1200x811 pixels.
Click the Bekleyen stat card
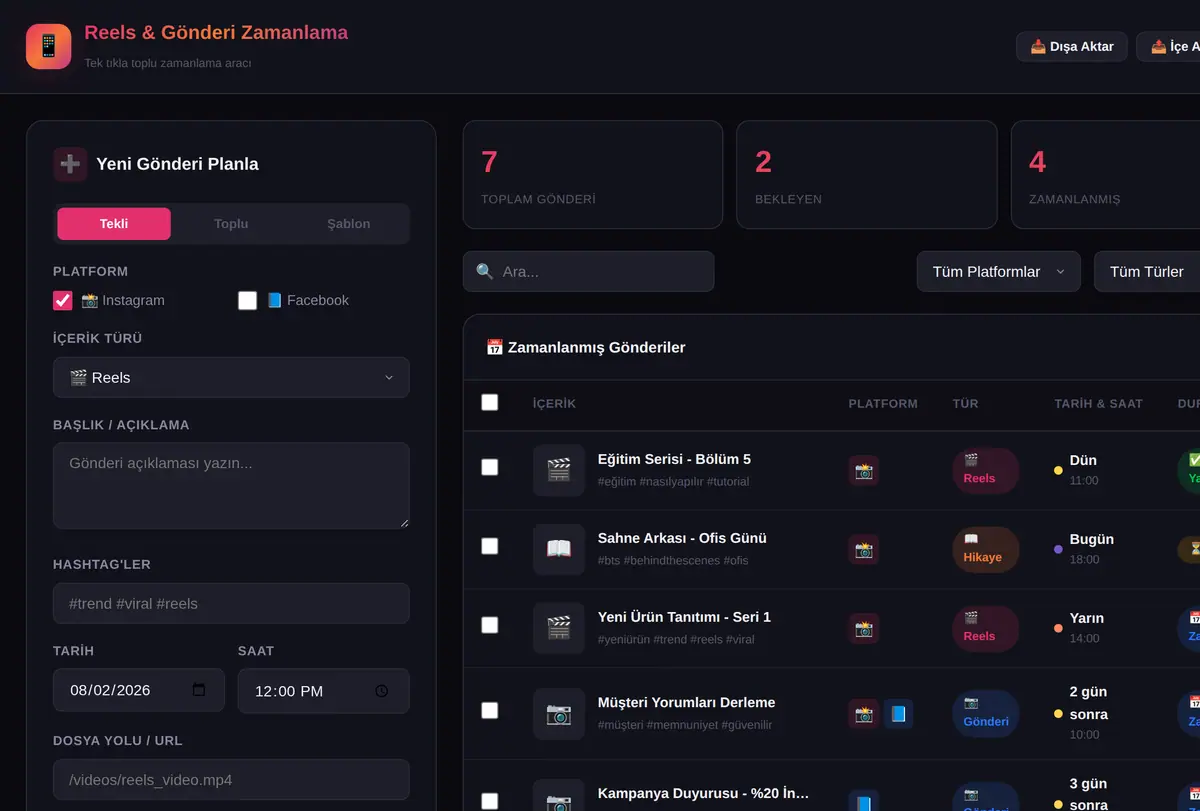(867, 175)
